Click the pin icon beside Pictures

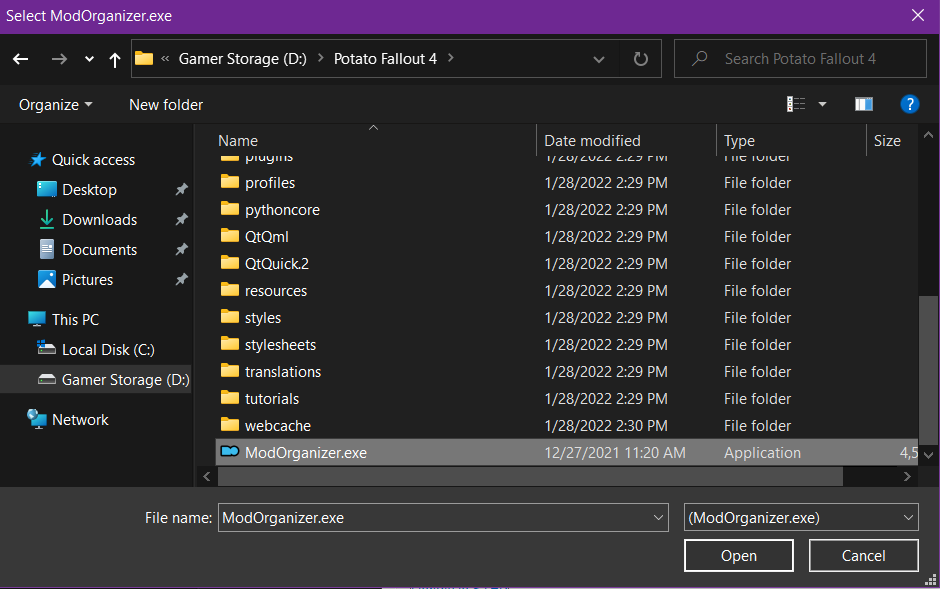181,279
